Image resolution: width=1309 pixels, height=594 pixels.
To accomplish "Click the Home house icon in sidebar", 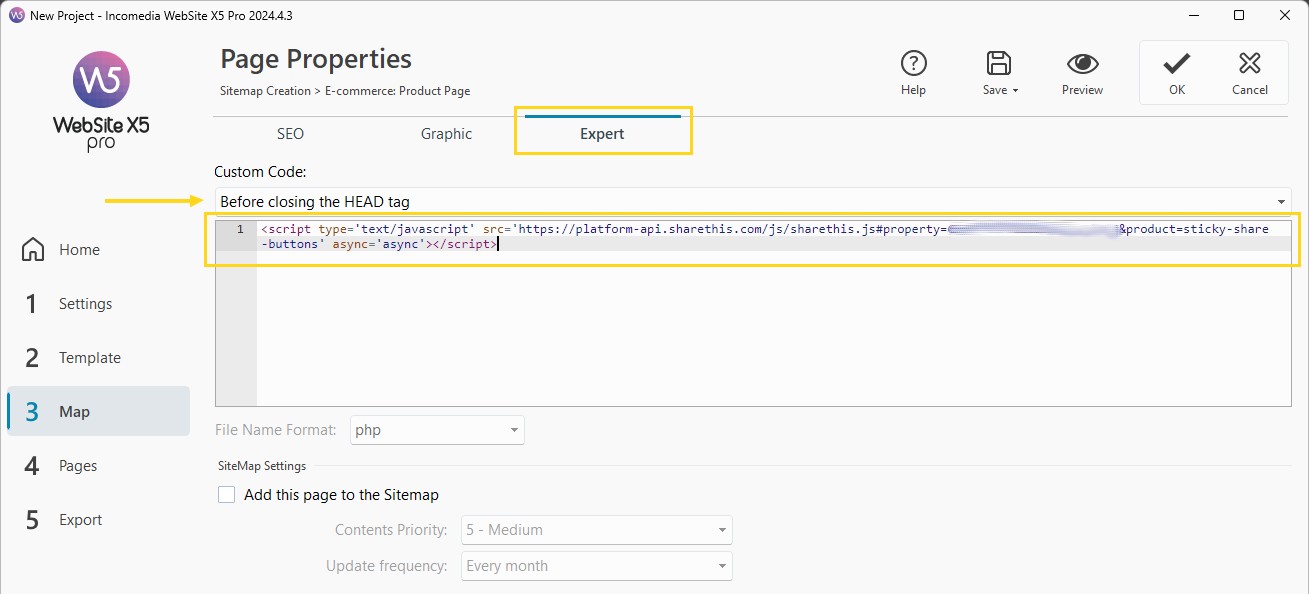I will tap(33, 249).
